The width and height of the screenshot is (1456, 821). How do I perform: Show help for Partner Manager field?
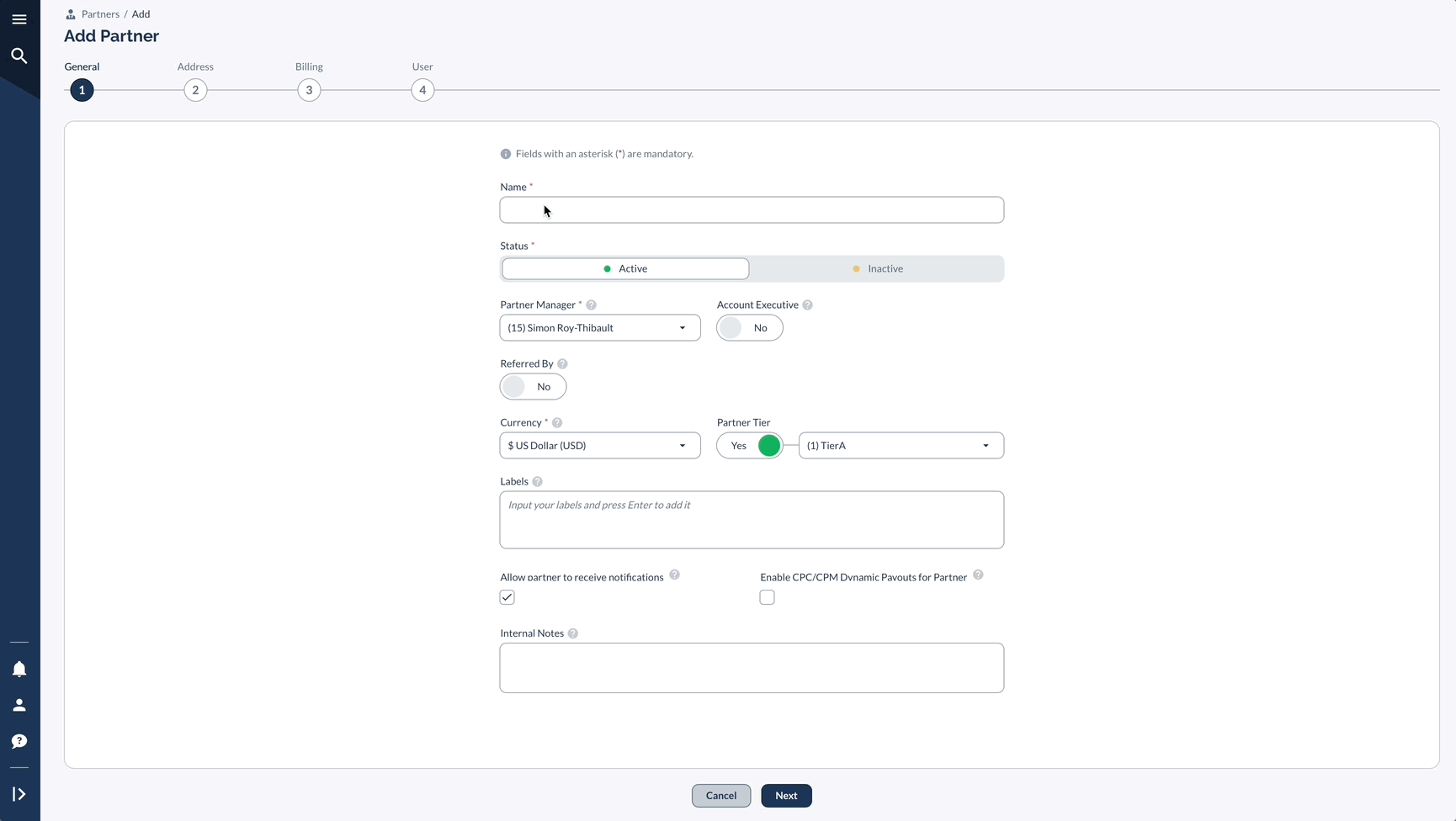click(591, 305)
